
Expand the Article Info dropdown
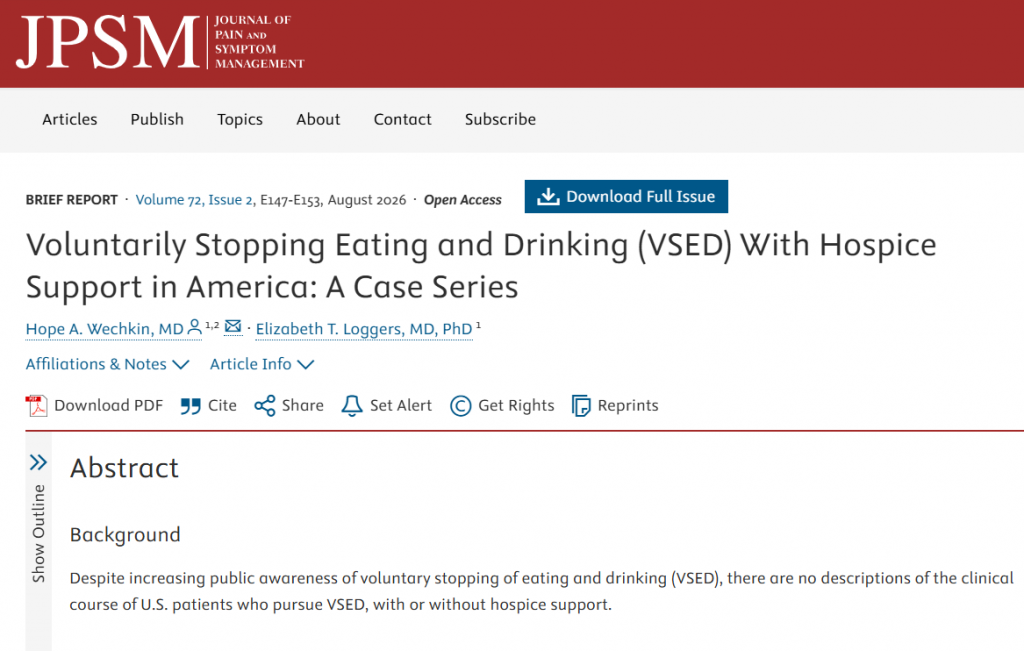262,364
